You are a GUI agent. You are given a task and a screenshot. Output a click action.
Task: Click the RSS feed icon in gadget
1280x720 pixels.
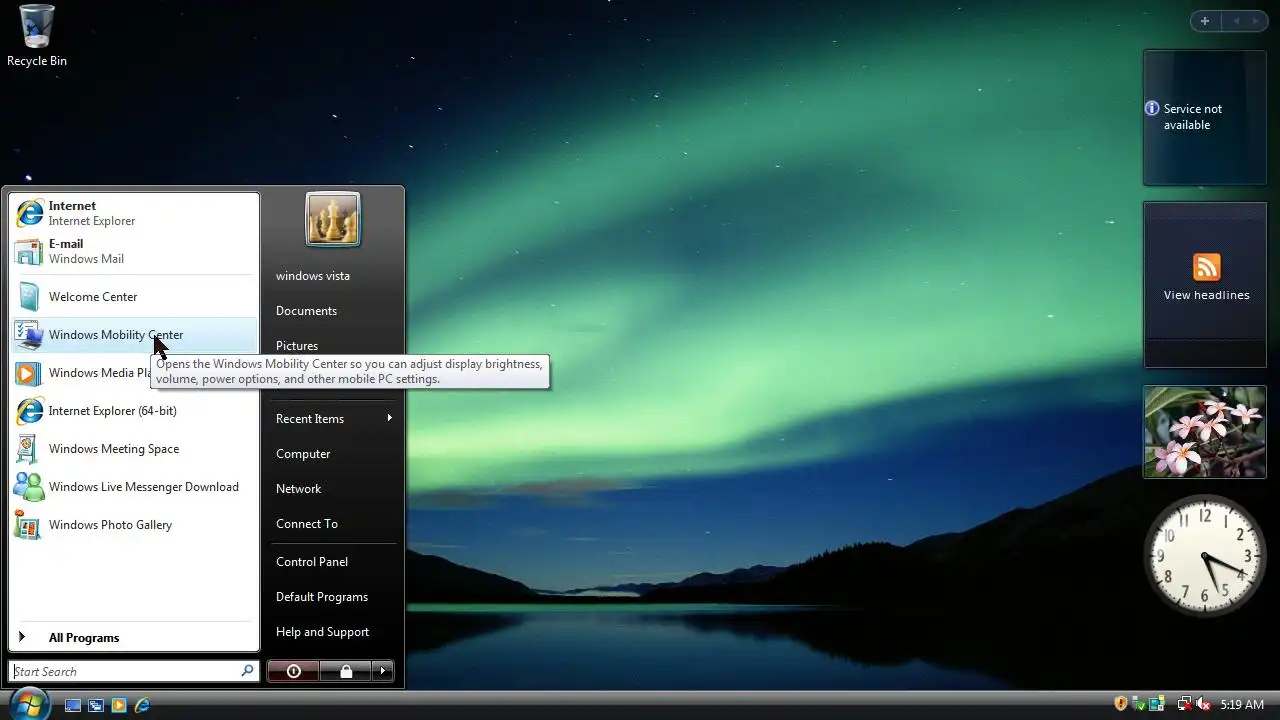[1207, 267]
